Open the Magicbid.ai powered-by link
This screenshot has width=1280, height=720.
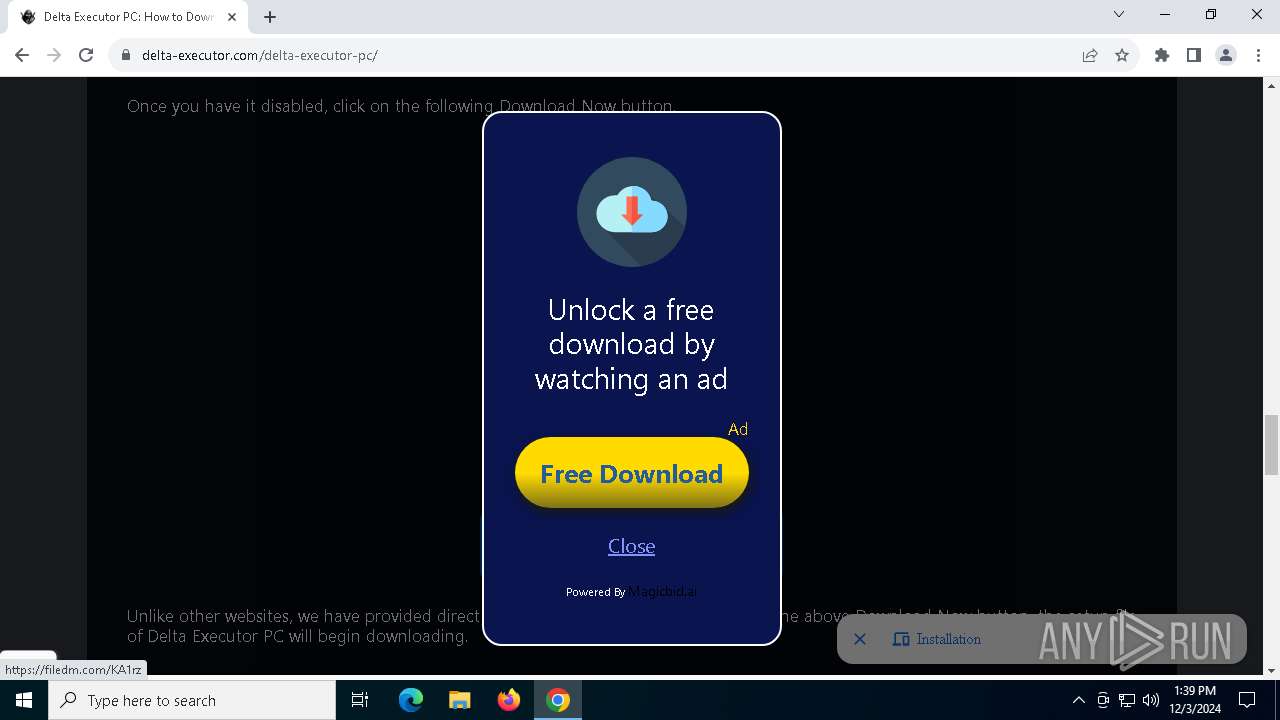click(662, 591)
